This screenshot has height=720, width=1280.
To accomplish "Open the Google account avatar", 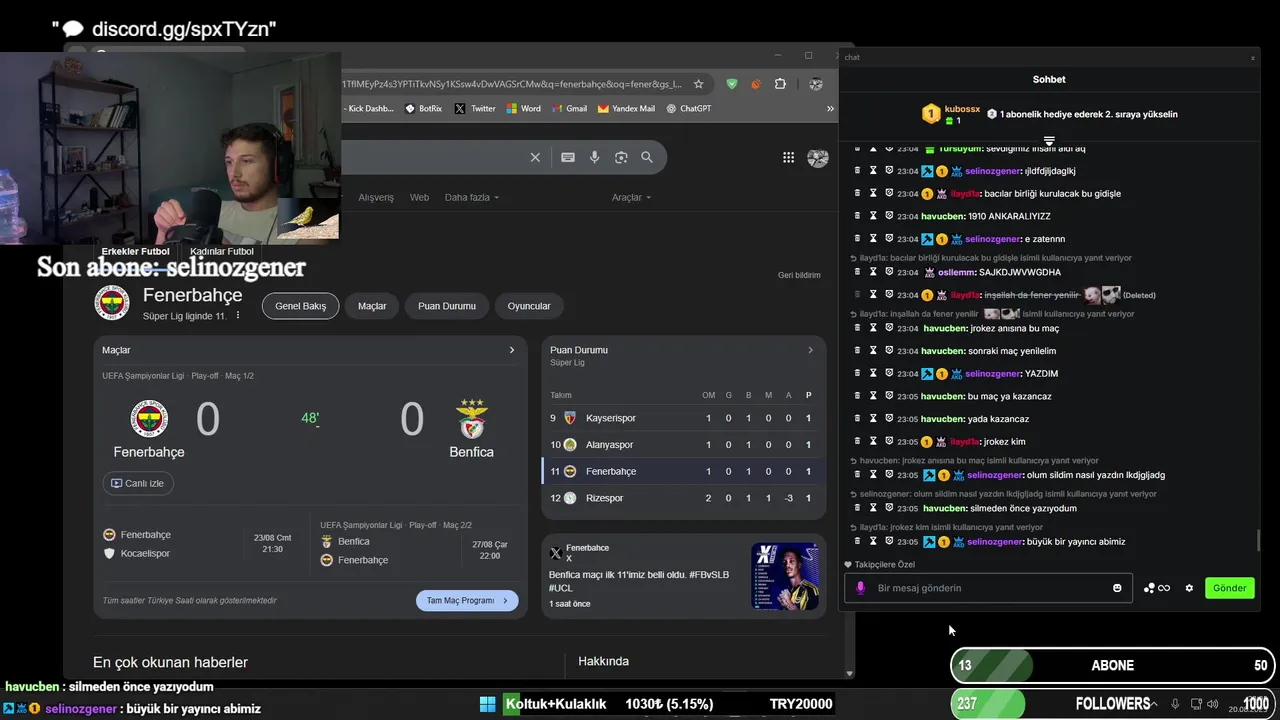I will 817,157.
